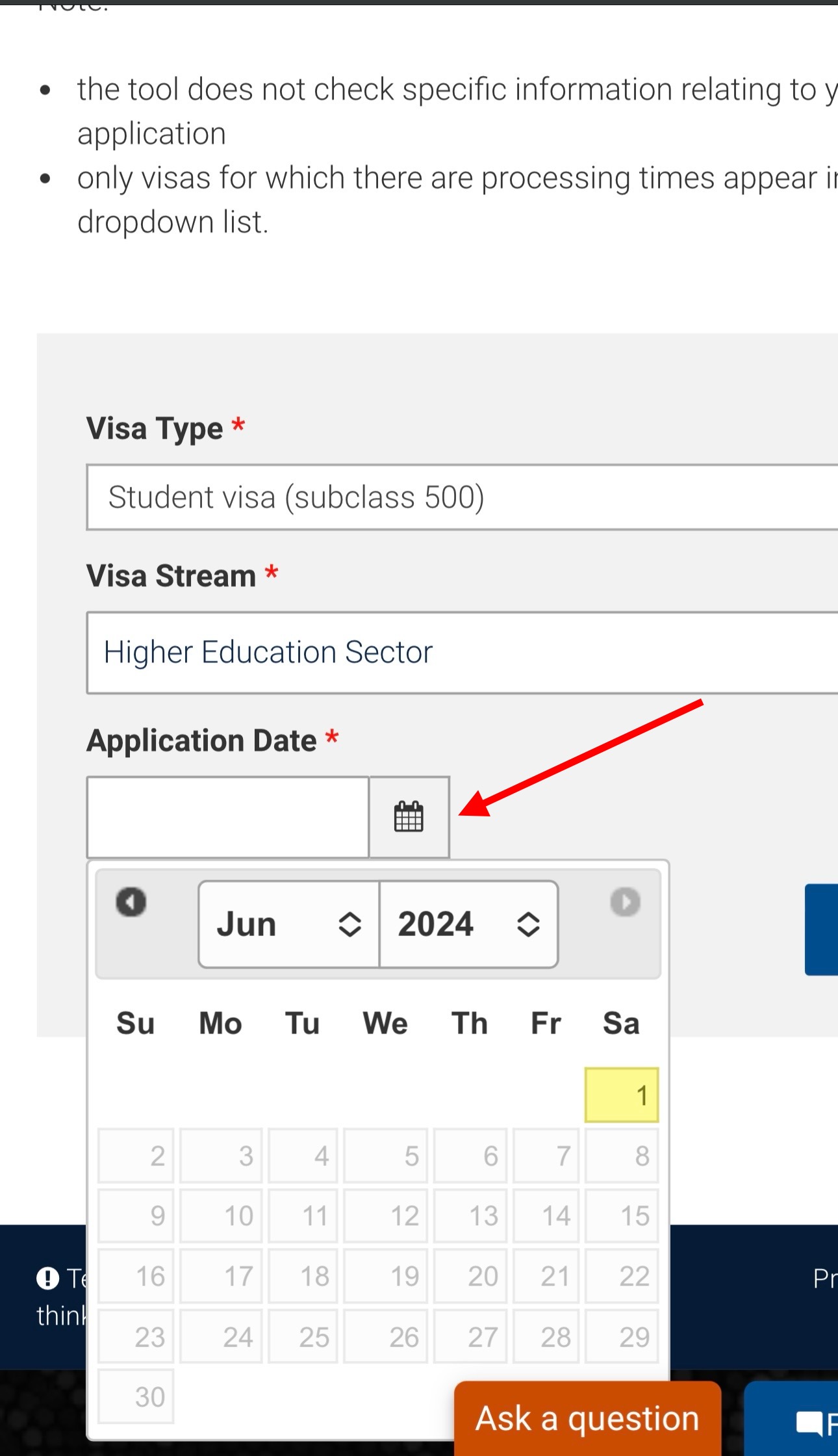Select date 8 in the calendar
838x1456 pixels.
[x=622, y=1156]
